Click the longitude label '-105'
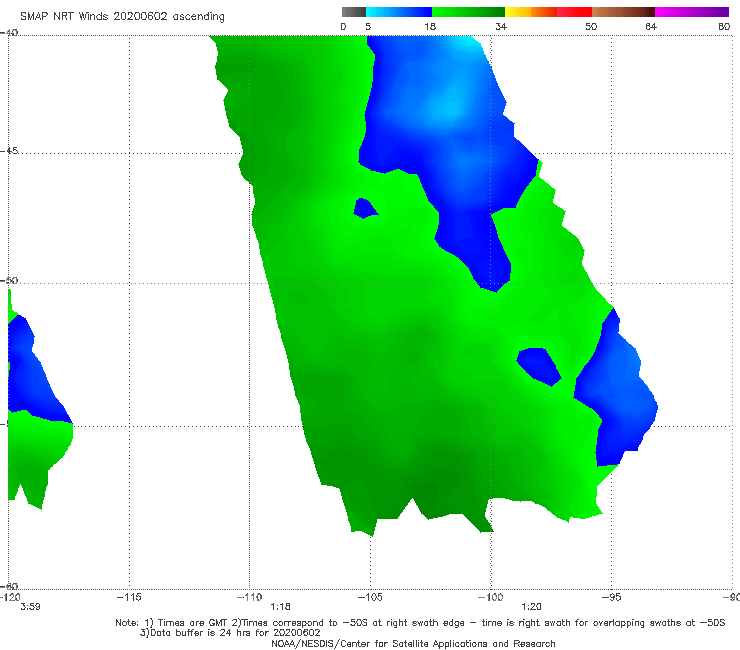This screenshot has height=650, width=740. [x=370, y=597]
